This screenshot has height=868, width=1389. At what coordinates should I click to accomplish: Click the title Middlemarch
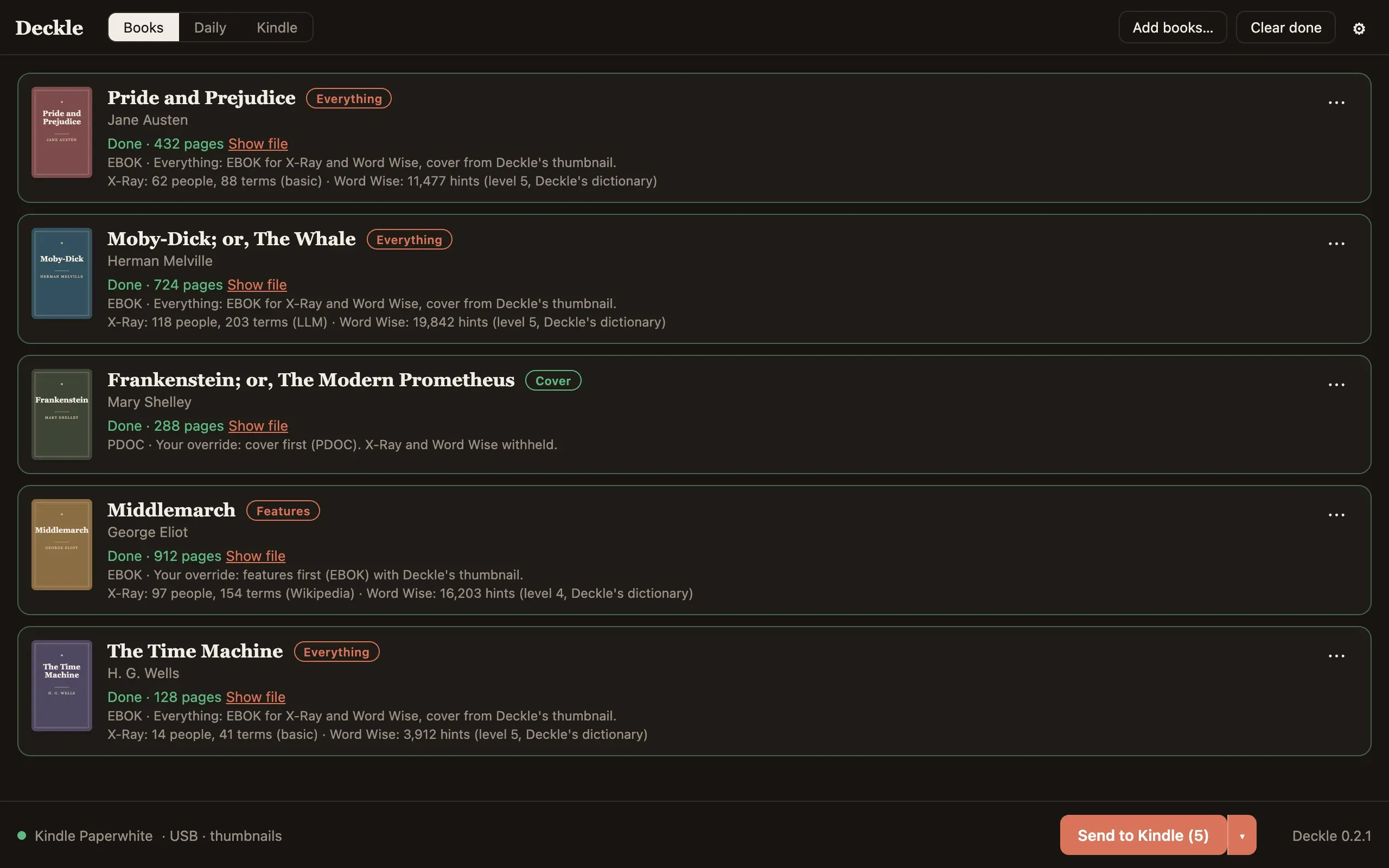[171, 510]
